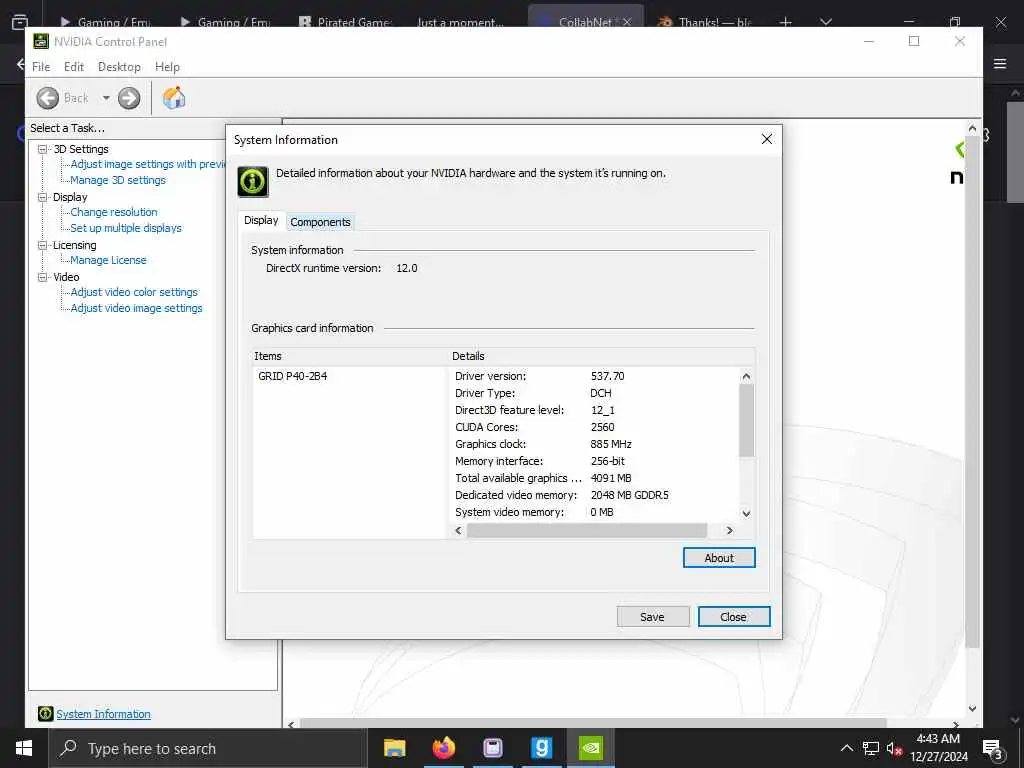Click the browser hamburger menu icon

tap(1000, 63)
